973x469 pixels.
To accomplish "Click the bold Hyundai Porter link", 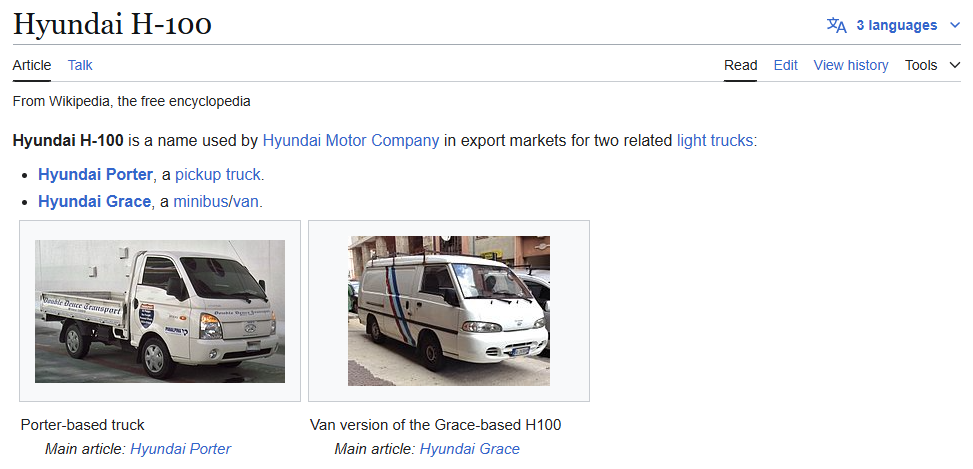I will pos(95,175).
